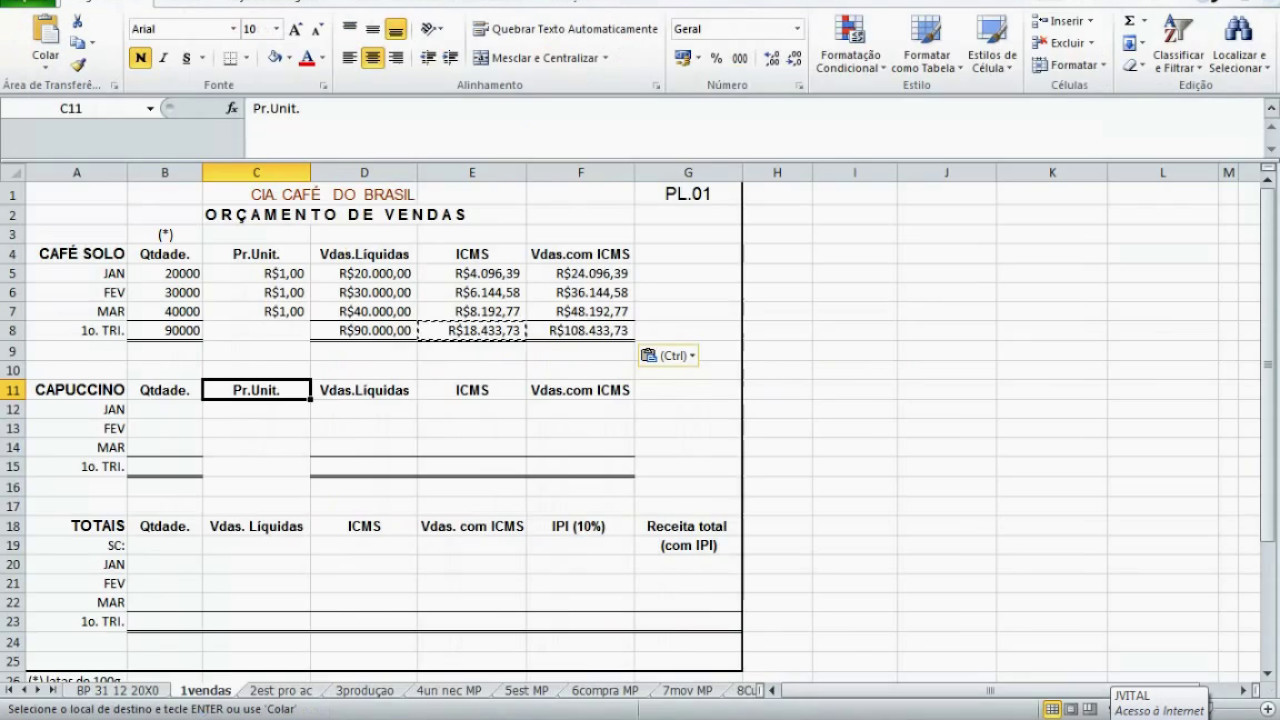Select cell R$90.000,00 in row 8
The width and height of the screenshot is (1280, 720).
point(364,331)
